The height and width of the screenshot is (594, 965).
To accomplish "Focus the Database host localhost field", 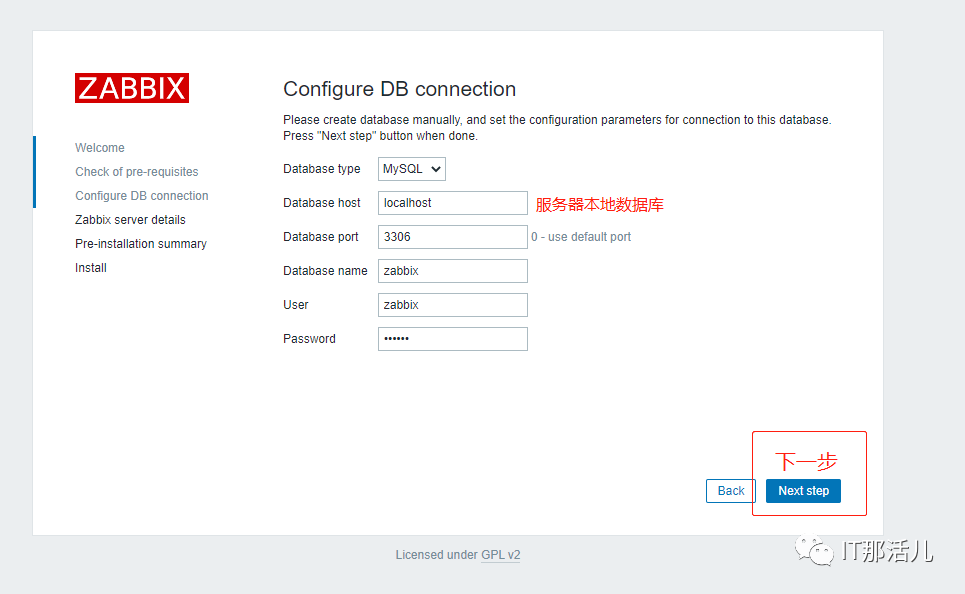I will pos(452,203).
